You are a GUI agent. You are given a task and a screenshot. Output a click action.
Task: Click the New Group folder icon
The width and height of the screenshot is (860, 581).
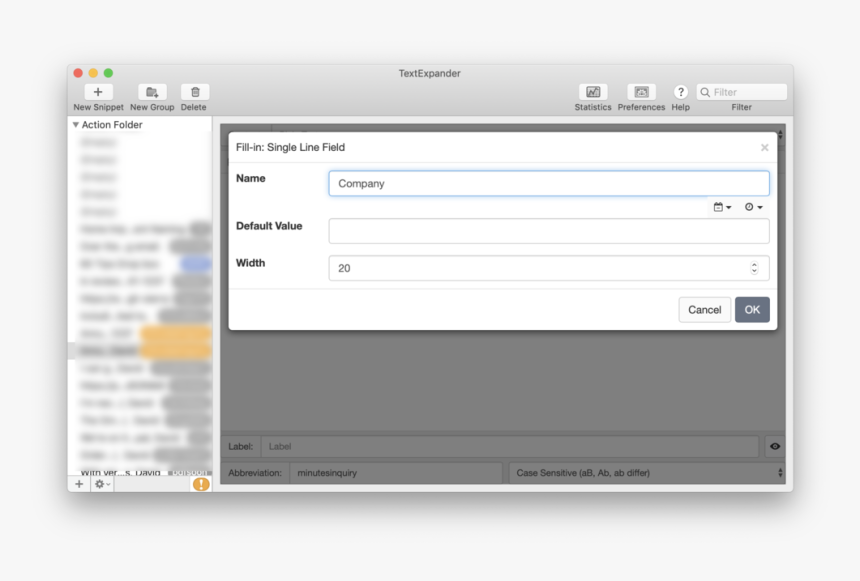point(152,92)
